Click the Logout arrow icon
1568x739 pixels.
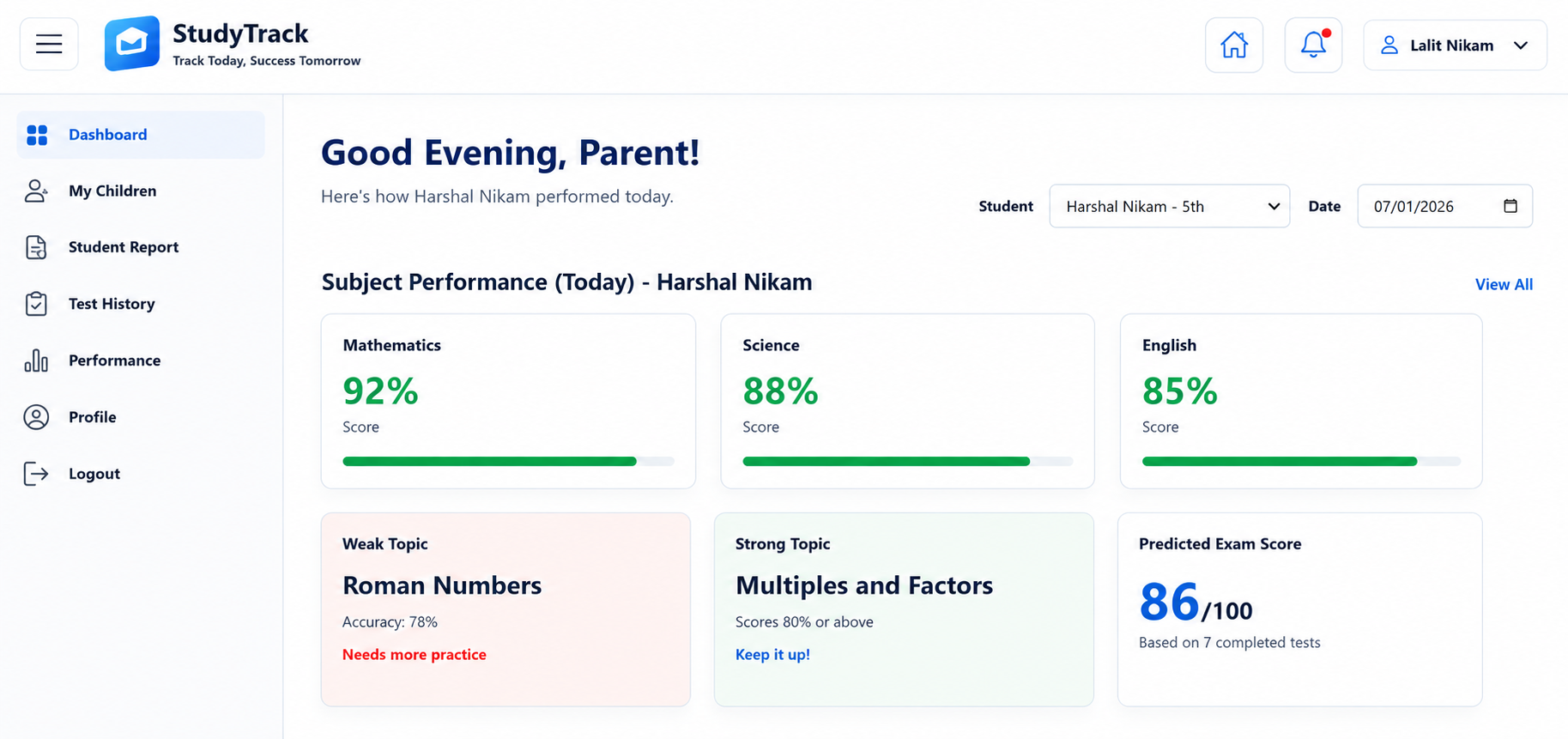click(x=36, y=474)
